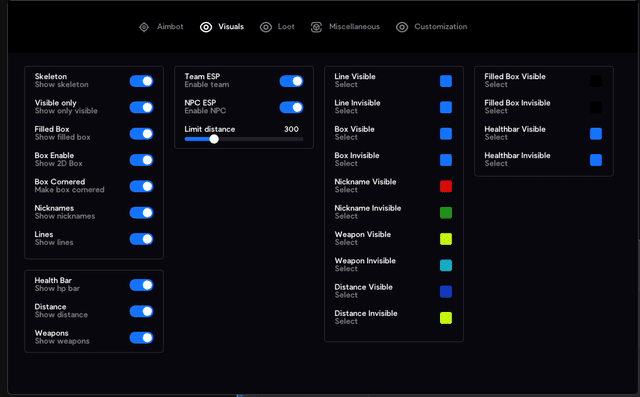Click the Healthbar Invisible label
This screenshot has width=640, height=397.
pyautogui.click(x=517, y=155)
